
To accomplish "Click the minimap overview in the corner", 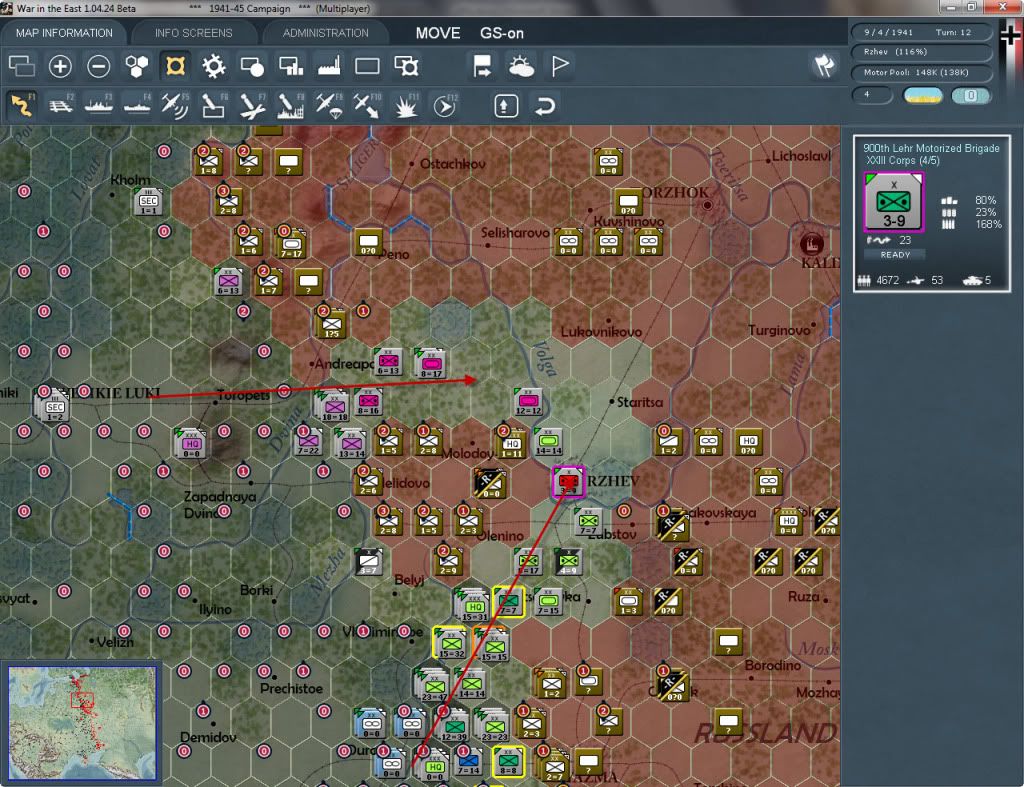I will click(x=82, y=722).
